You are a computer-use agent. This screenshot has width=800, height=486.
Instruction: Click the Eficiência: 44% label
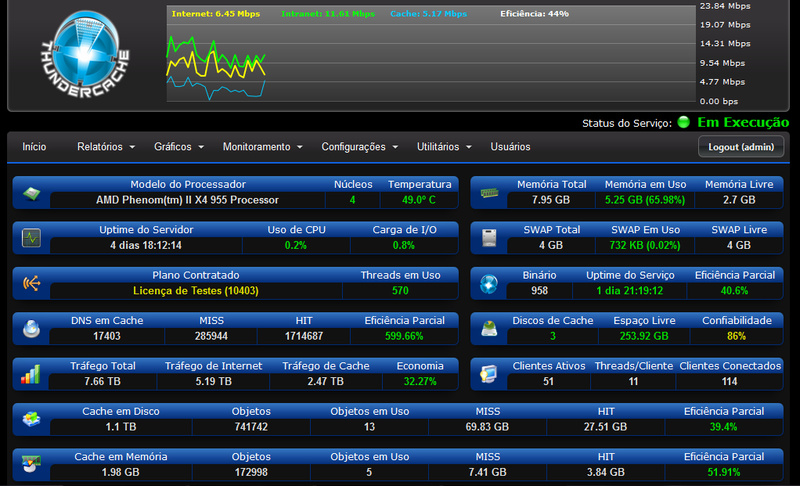(534, 14)
